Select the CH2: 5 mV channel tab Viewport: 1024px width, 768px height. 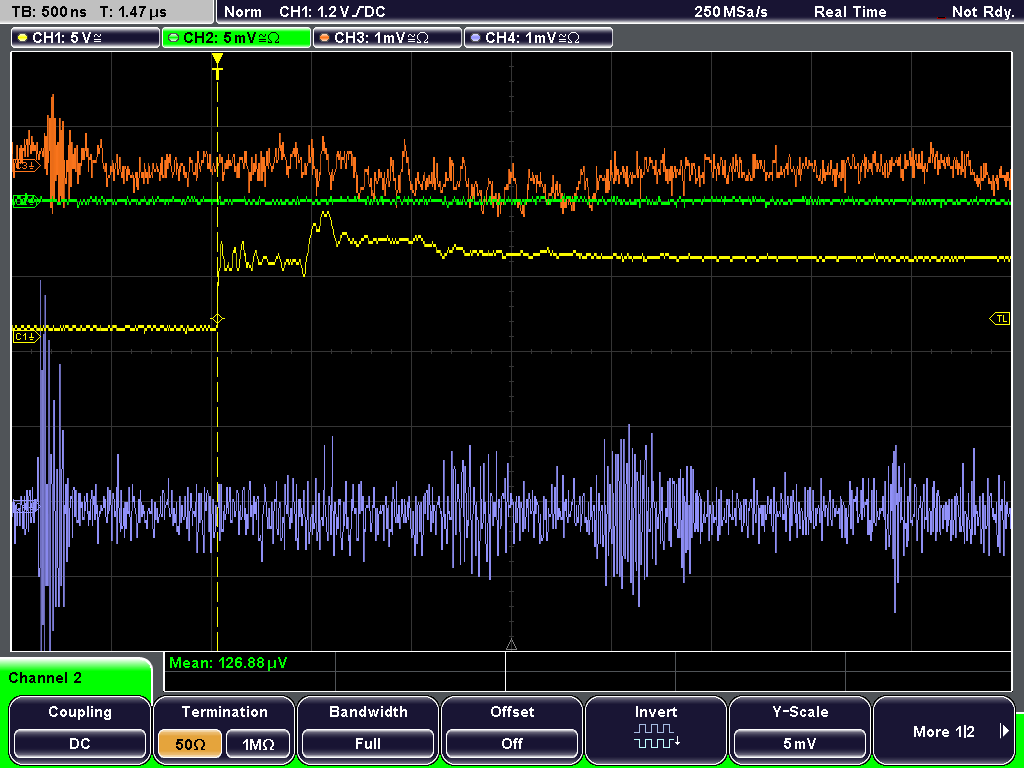[x=236, y=38]
